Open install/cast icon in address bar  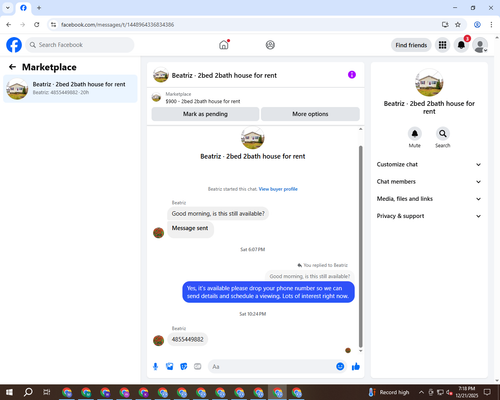click(445, 25)
